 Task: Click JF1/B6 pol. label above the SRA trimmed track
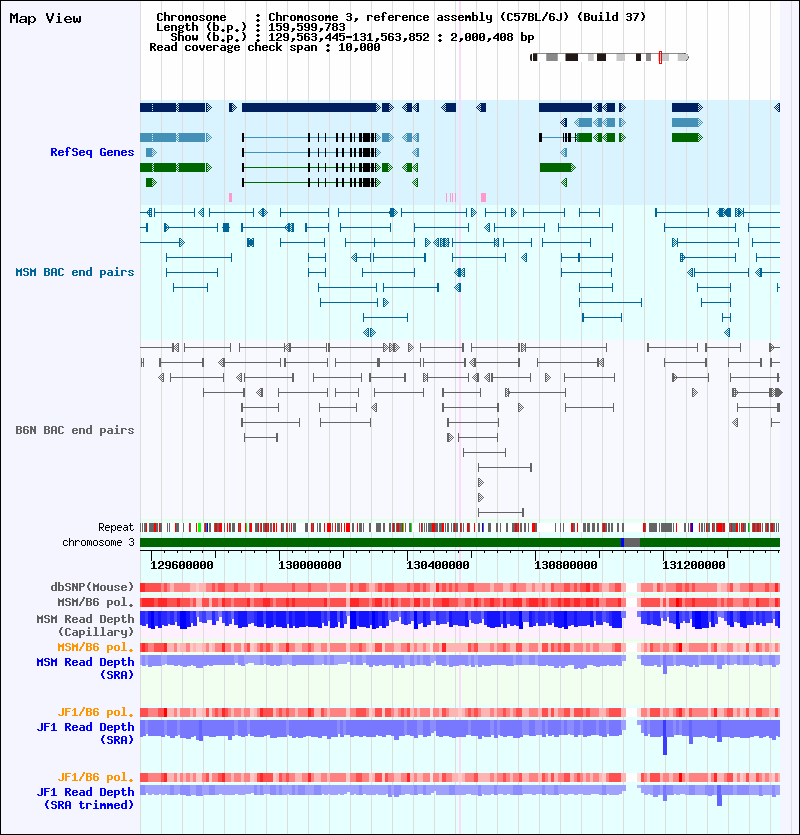click(96, 777)
